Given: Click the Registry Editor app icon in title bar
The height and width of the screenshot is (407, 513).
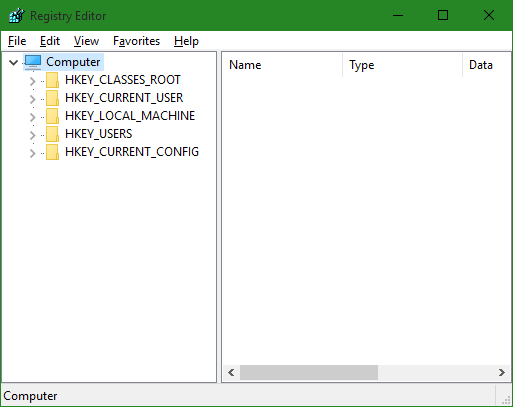Looking at the screenshot, I should coord(16,15).
